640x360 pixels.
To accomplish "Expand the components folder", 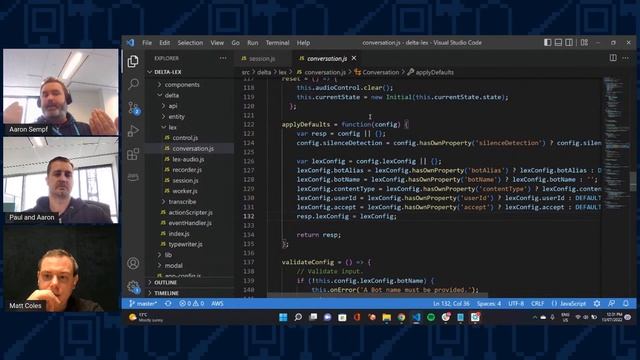I will (182, 84).
